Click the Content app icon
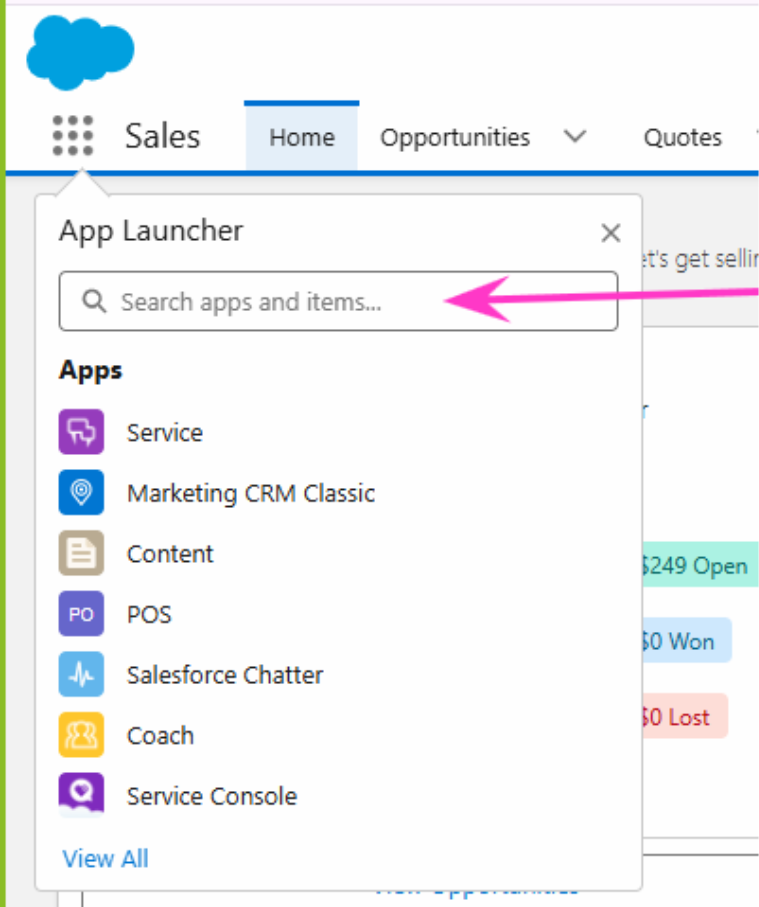 pyautogui.click(x=82, y=553)
